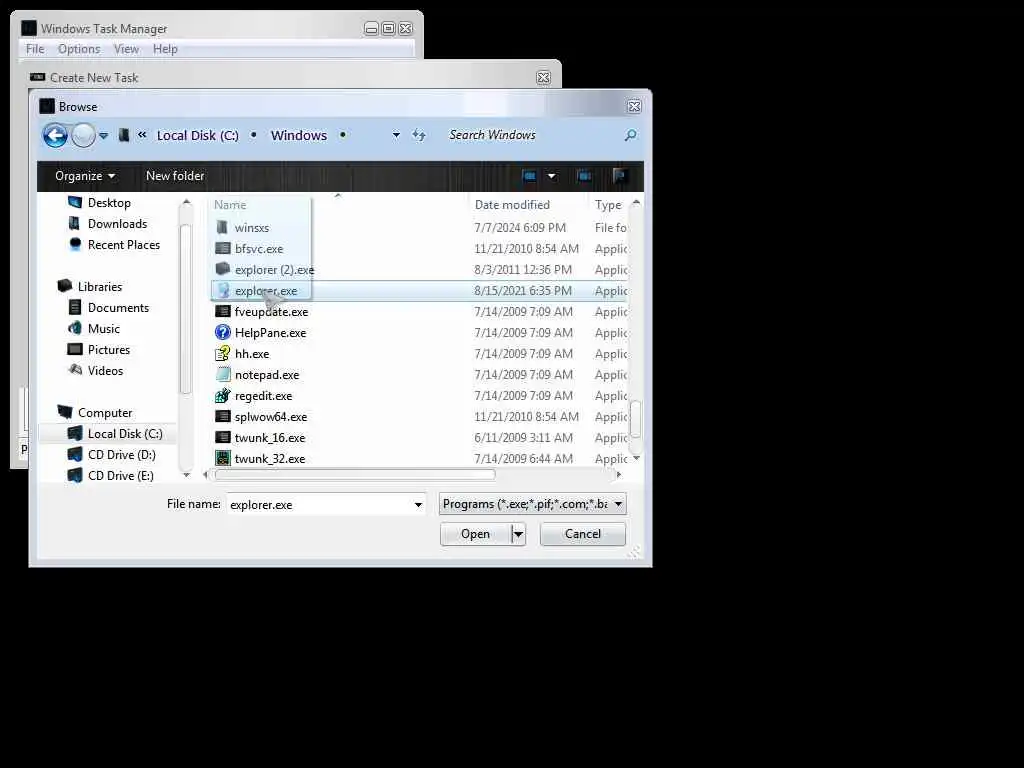Create a New folder
The height and width of the screenshot is (768, 1024).
175,176
